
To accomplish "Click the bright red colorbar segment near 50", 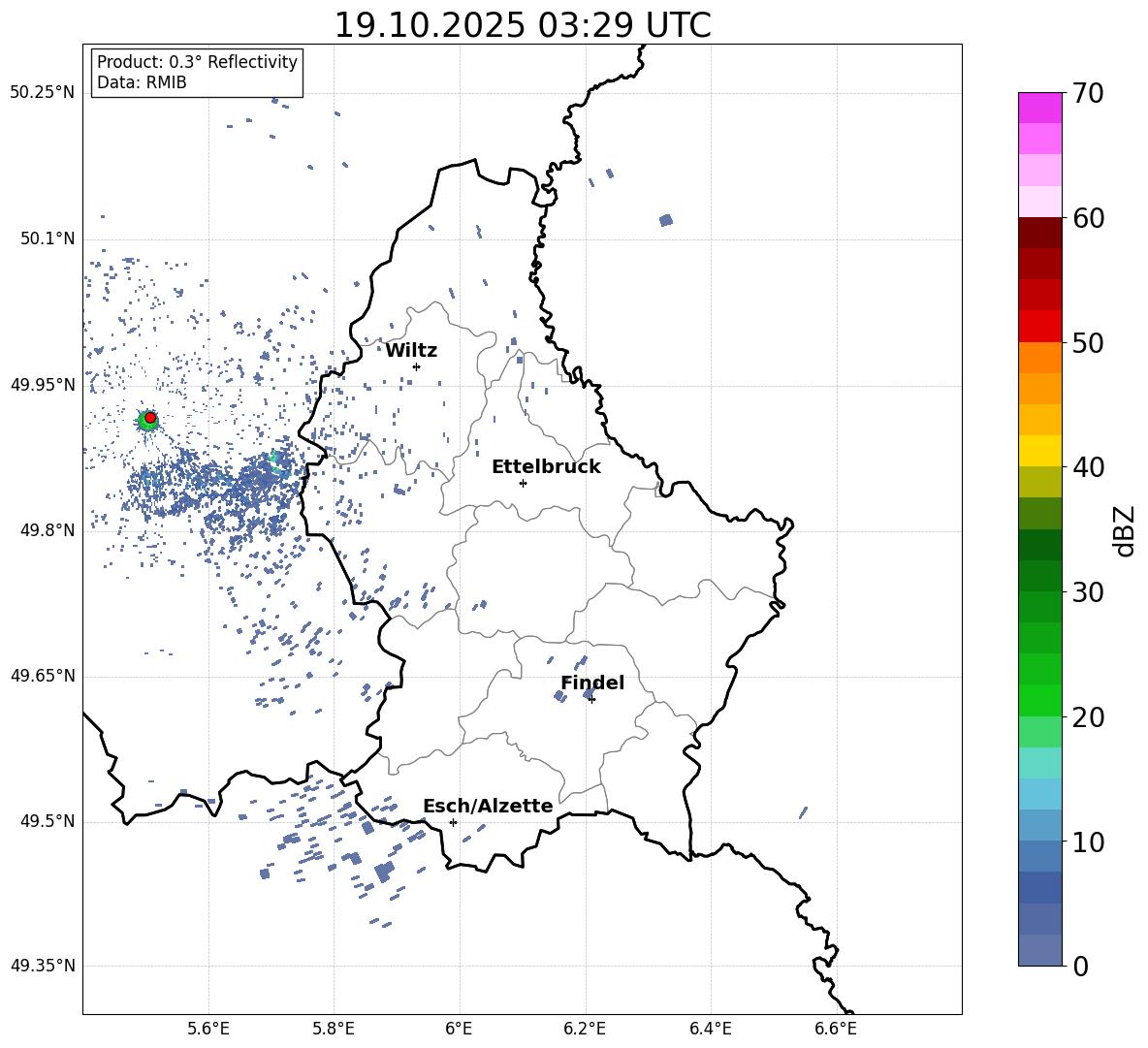I will 1040,327.
